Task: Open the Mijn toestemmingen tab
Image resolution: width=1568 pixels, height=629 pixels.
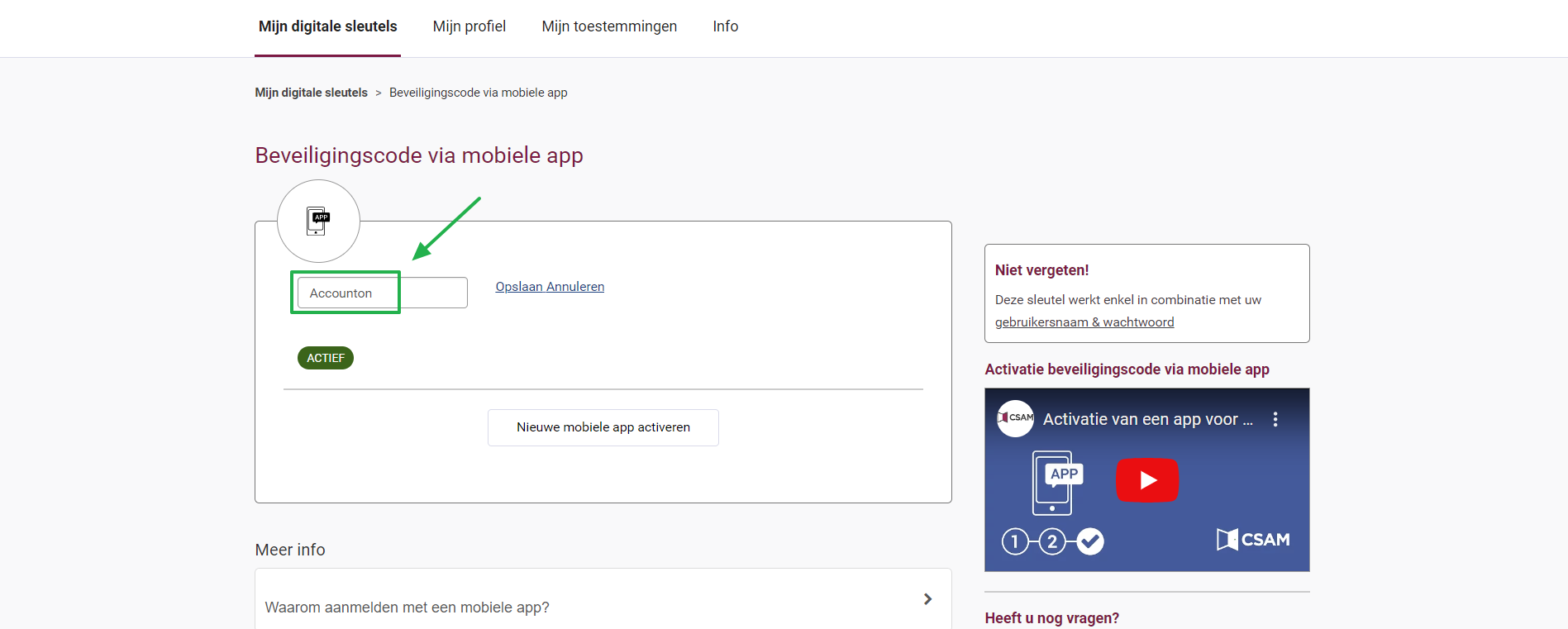Action: [609, 26]
